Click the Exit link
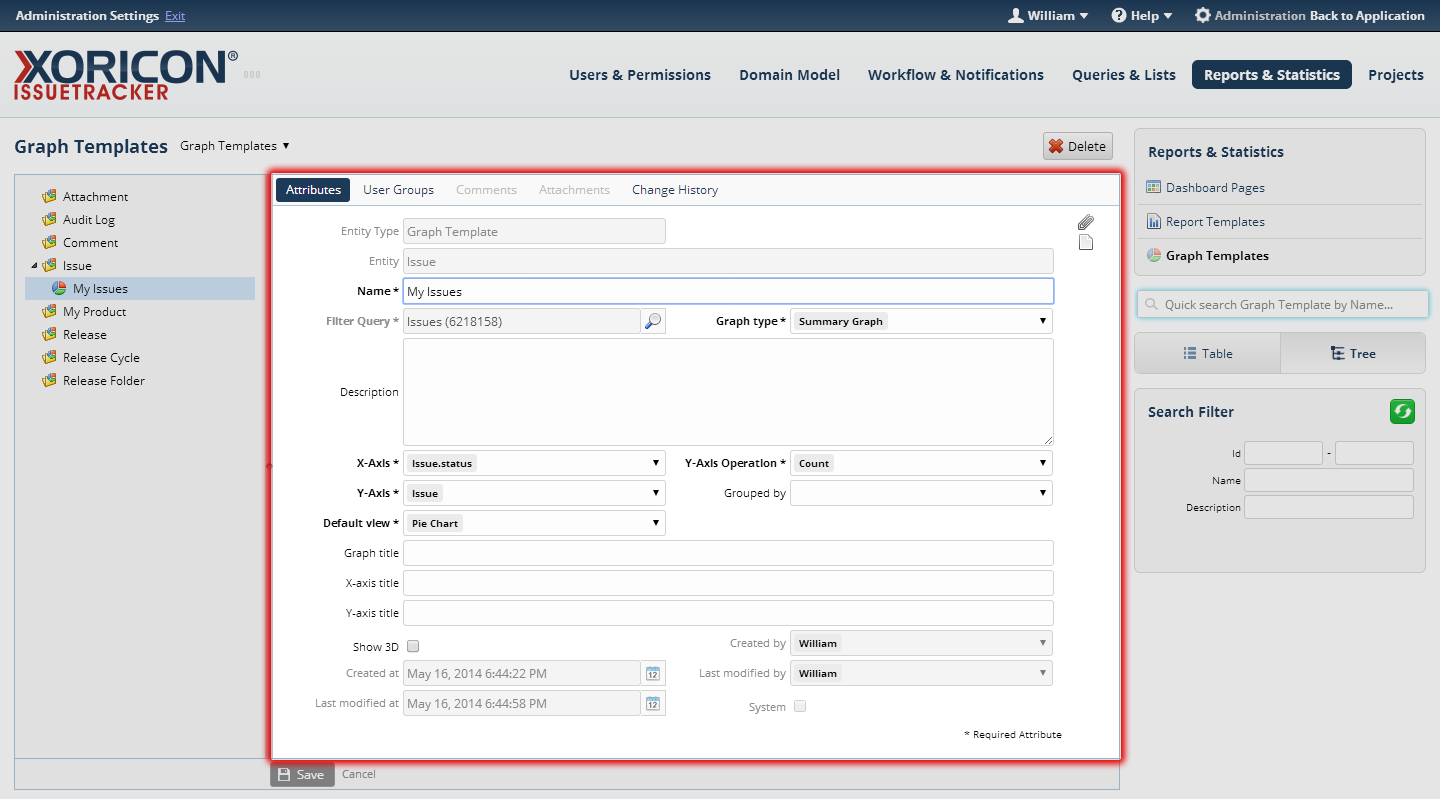This screenshot has height=799, width=1440. point(175,15)
